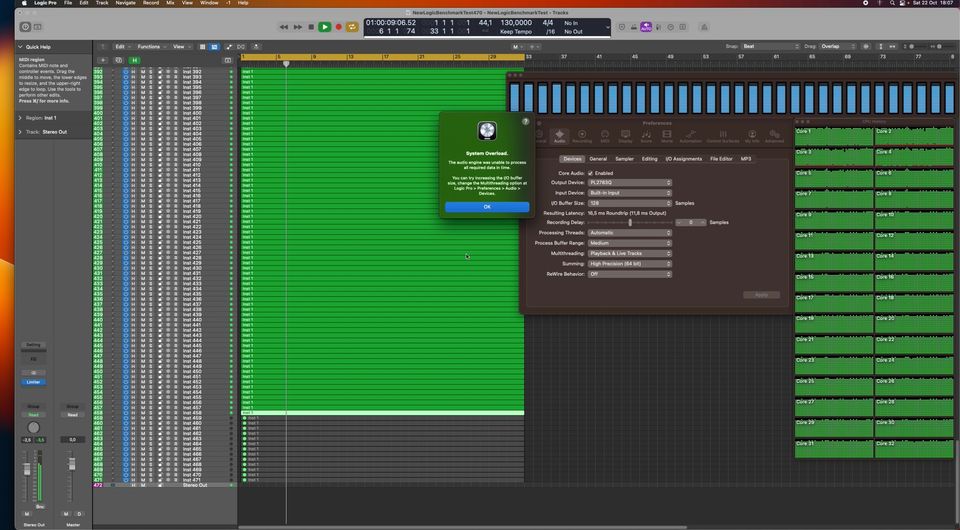Screen dimensions: 960x530
Task: Open the Edit menu in Tracks area
Action: 122,47
